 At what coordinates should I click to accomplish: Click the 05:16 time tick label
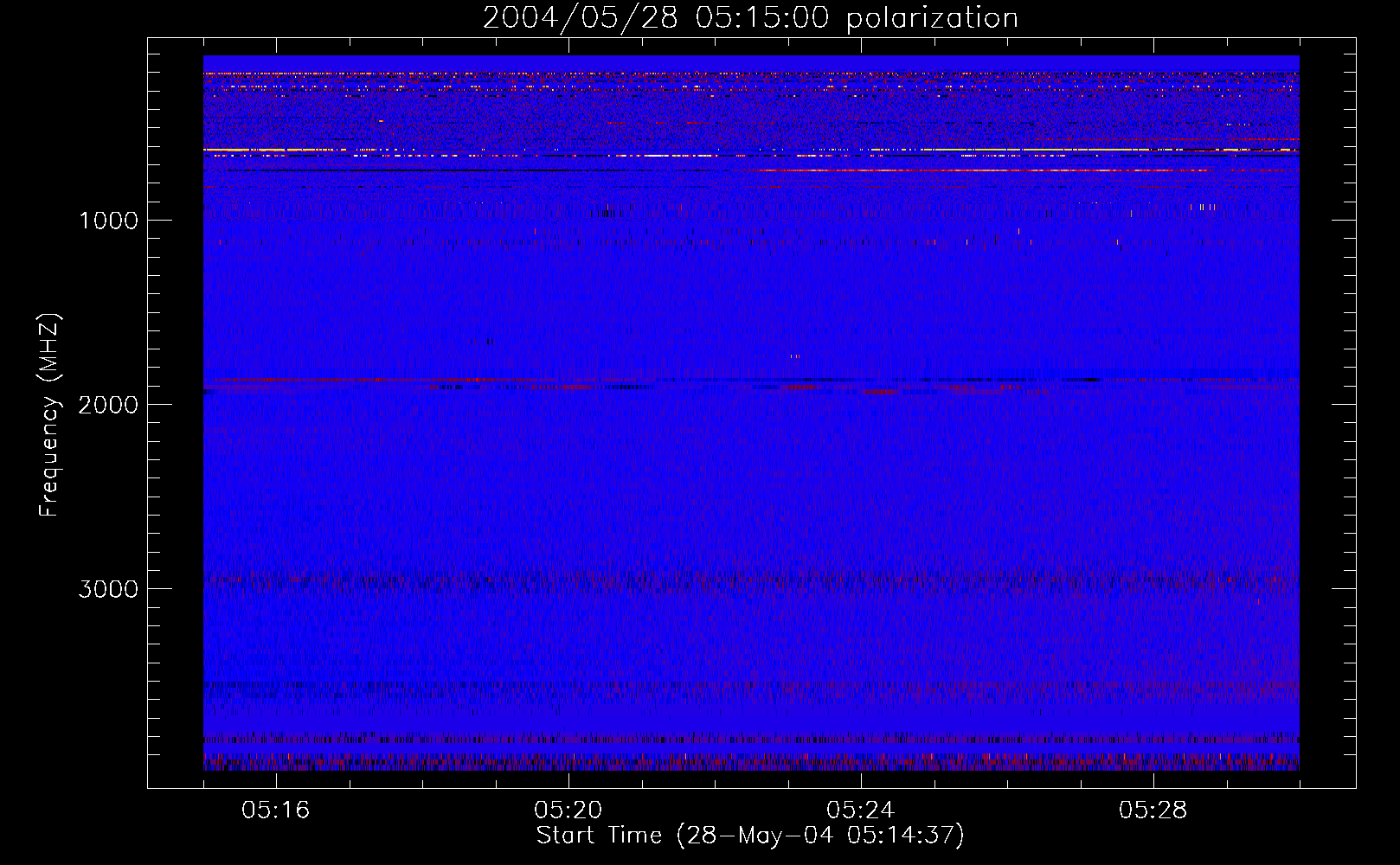tap(276, 811)
